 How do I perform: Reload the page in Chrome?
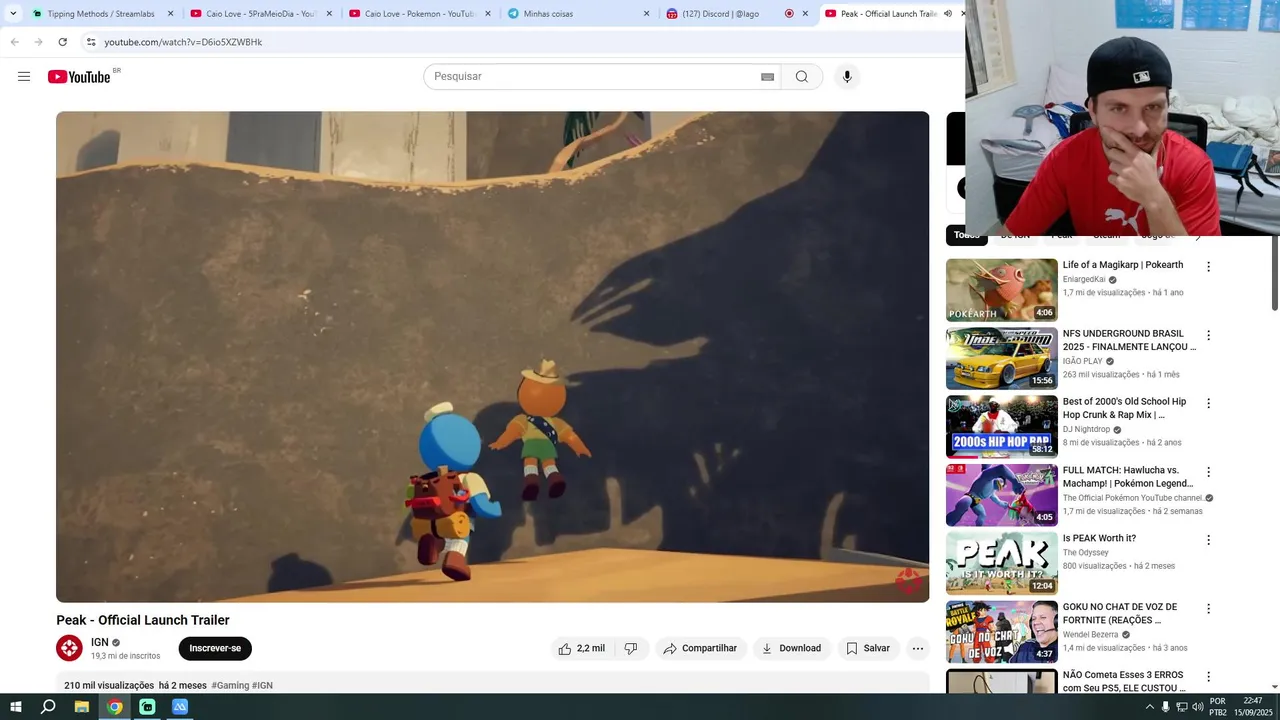62,42
